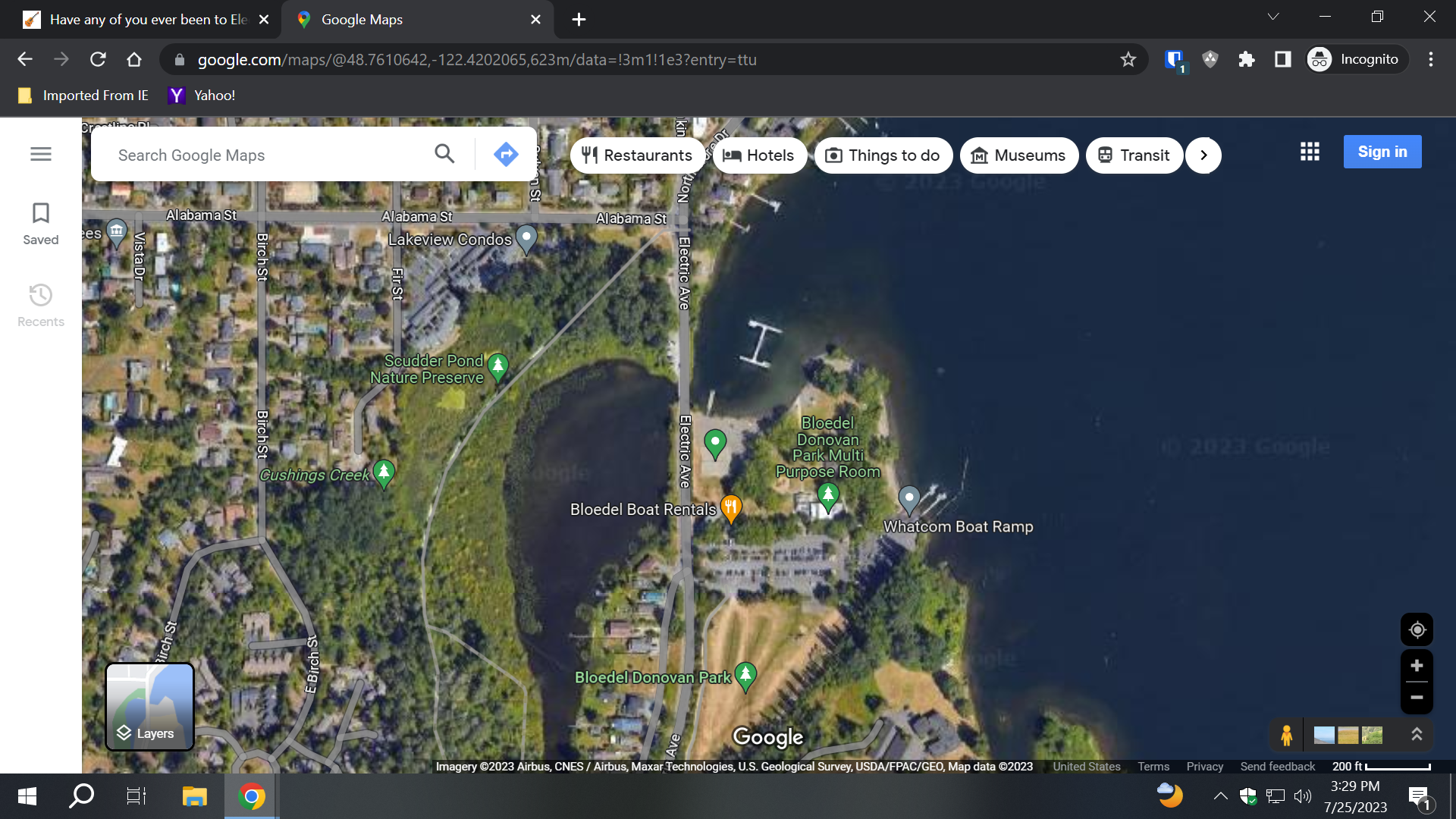The height and width of the screenshot is (819, 1456).
Task: Select Cushings Creek park pin
Action: tap(384, 474)
